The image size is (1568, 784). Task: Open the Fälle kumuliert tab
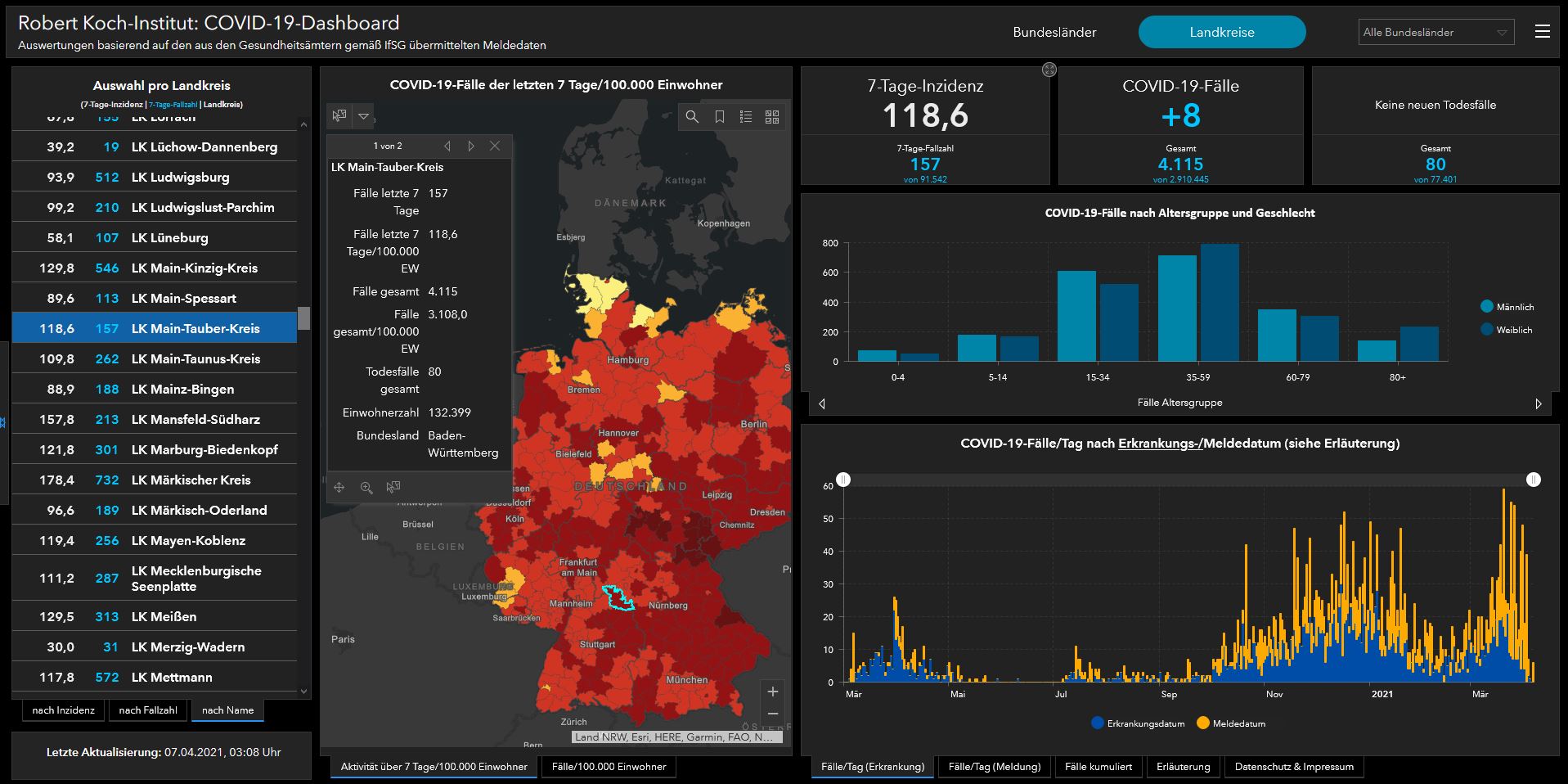[1098, 767]
